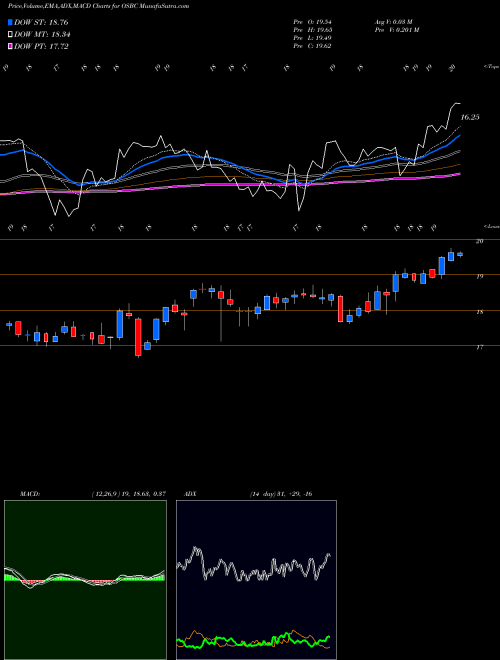Click the price axis label 19

(x=480, y=277)
